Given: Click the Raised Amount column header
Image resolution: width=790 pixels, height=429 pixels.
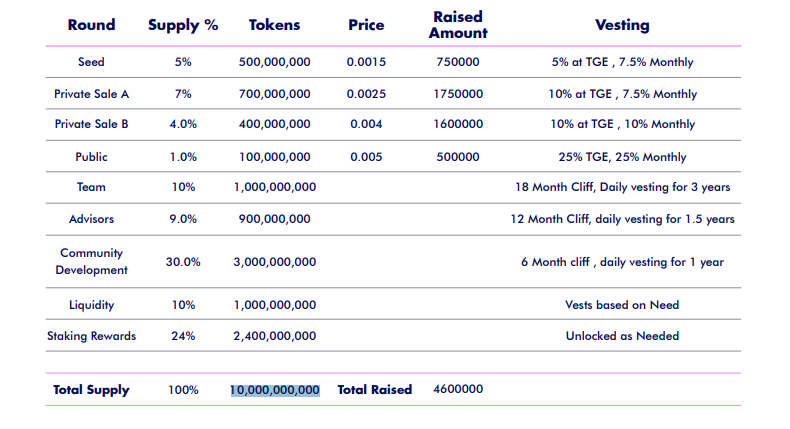Looking at the screenshot, I should point(458,25).
